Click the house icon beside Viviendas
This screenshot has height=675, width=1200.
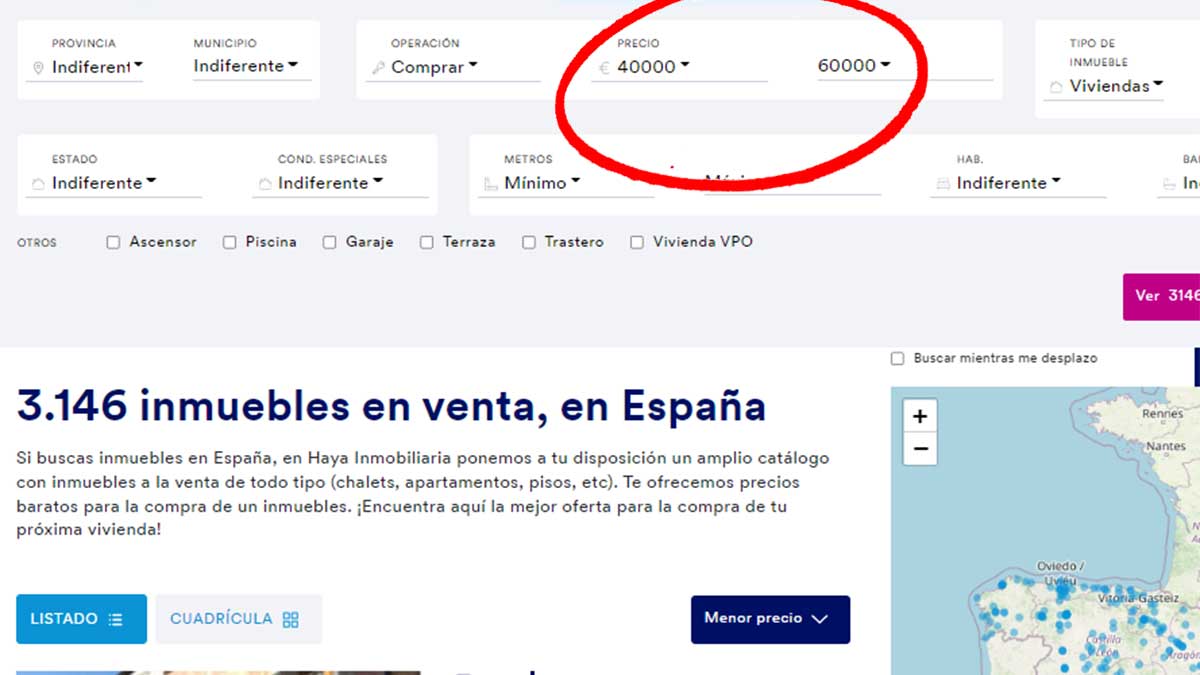click(x=1055, y=88)
